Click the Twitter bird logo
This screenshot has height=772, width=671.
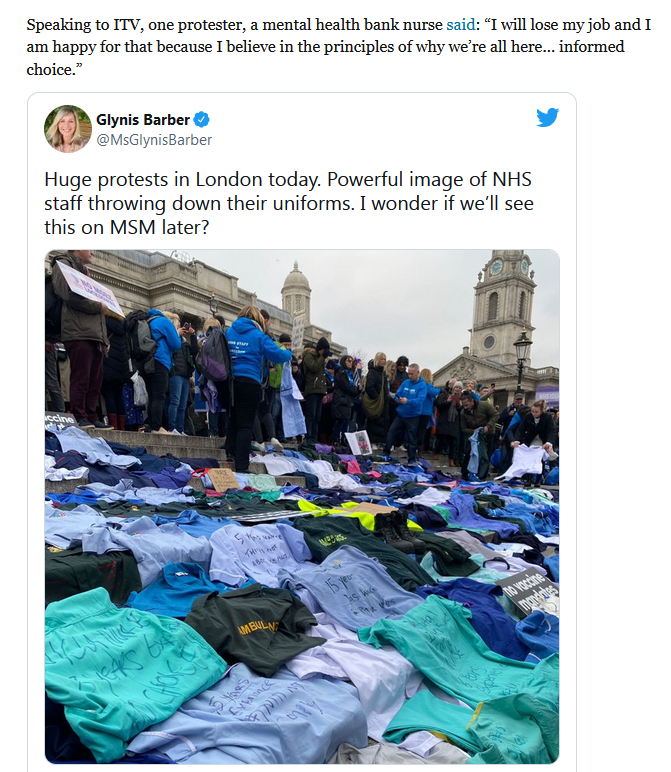click(547, 117)
